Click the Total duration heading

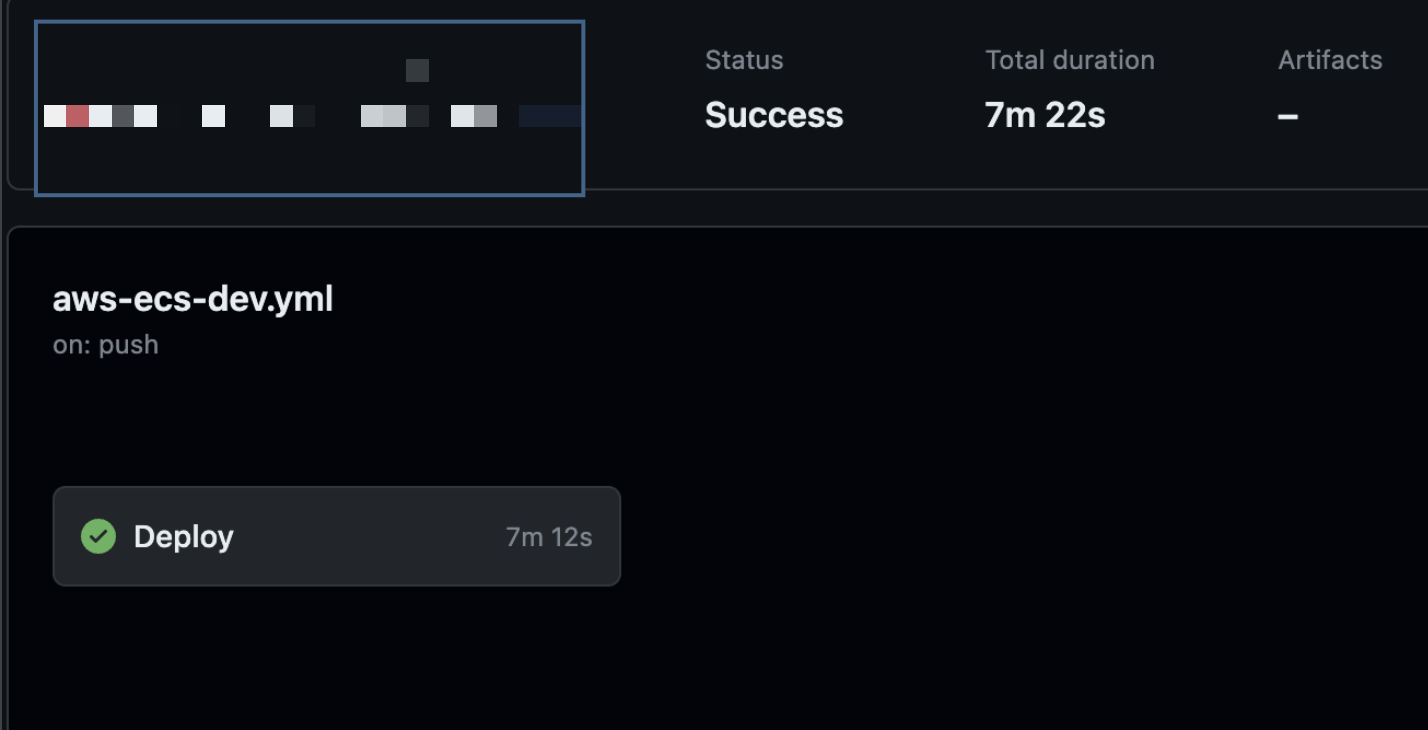pos(1069,60)
